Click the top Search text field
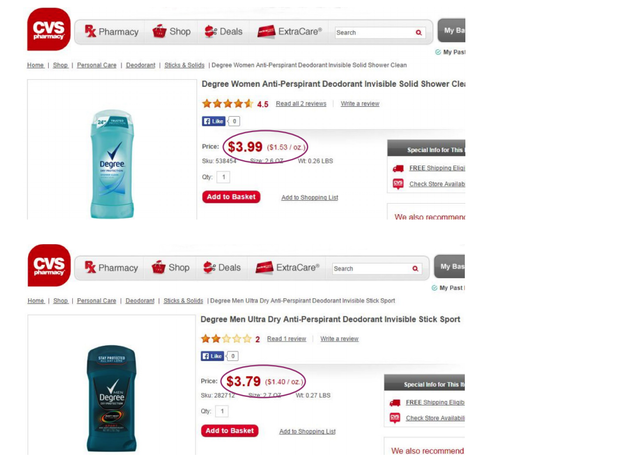Screen dimensions: 625x469 375,33
